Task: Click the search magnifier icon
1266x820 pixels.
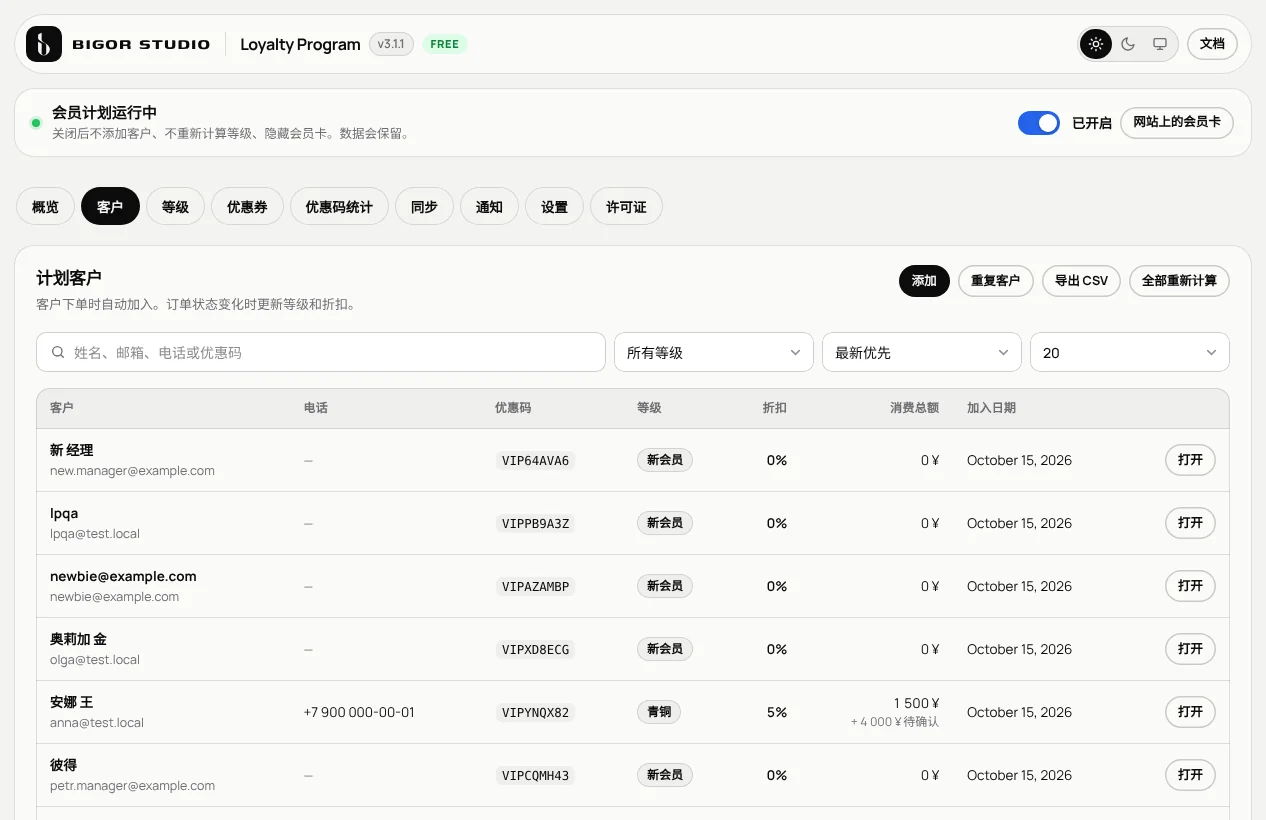Action: coord(59,353)
